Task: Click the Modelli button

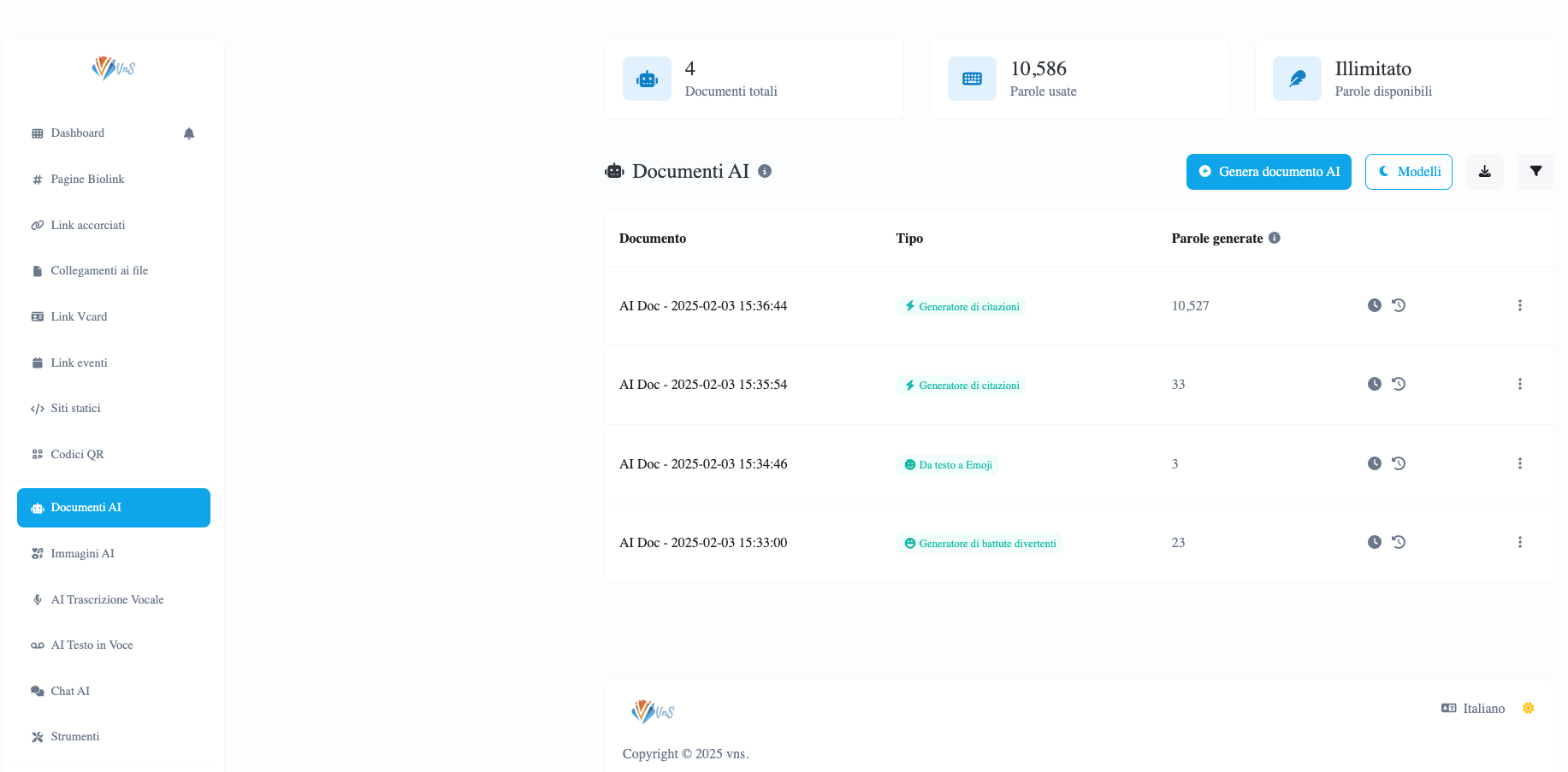Action: point(1408,172)
